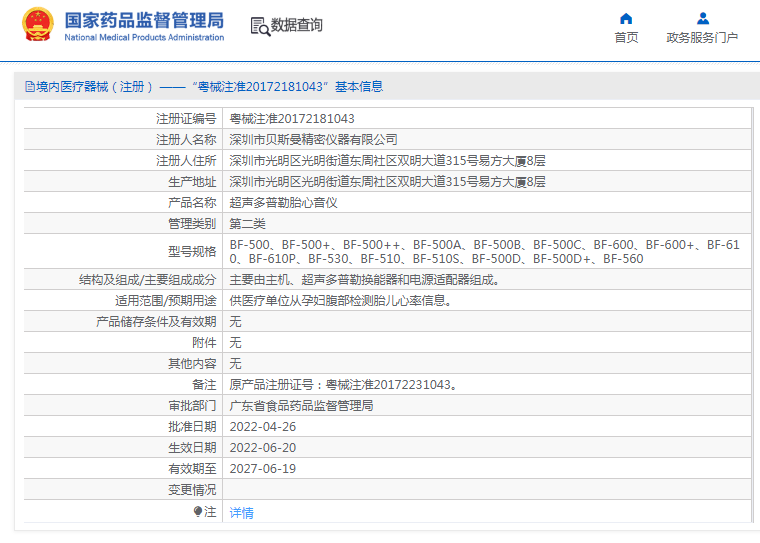Go to 首页 home link

pyautogui.click(x=626, y=37)
